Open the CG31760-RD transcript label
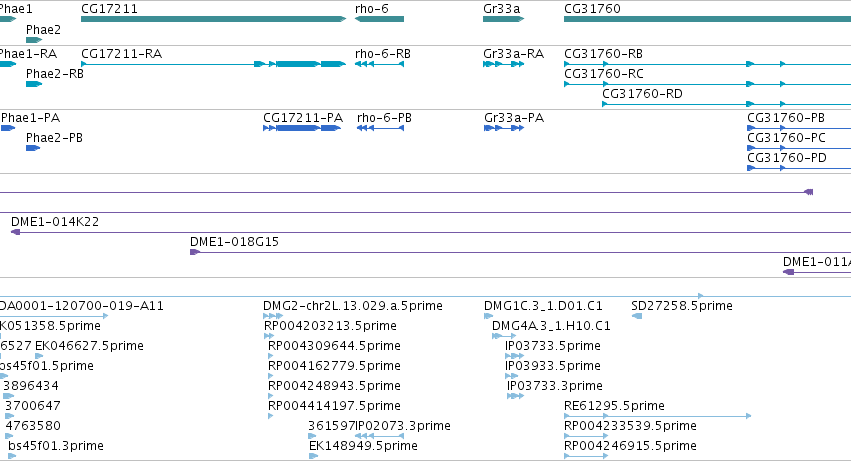 (642, 94)
